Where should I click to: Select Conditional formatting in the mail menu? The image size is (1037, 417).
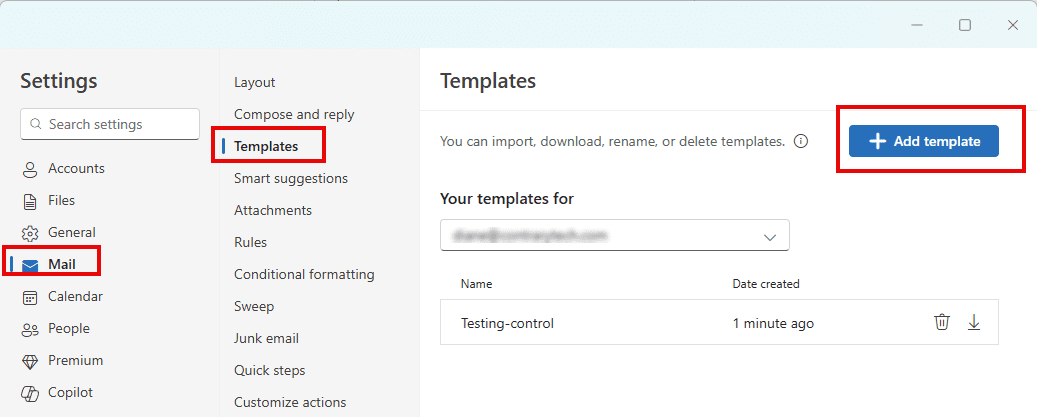click(x=304, y=274)
